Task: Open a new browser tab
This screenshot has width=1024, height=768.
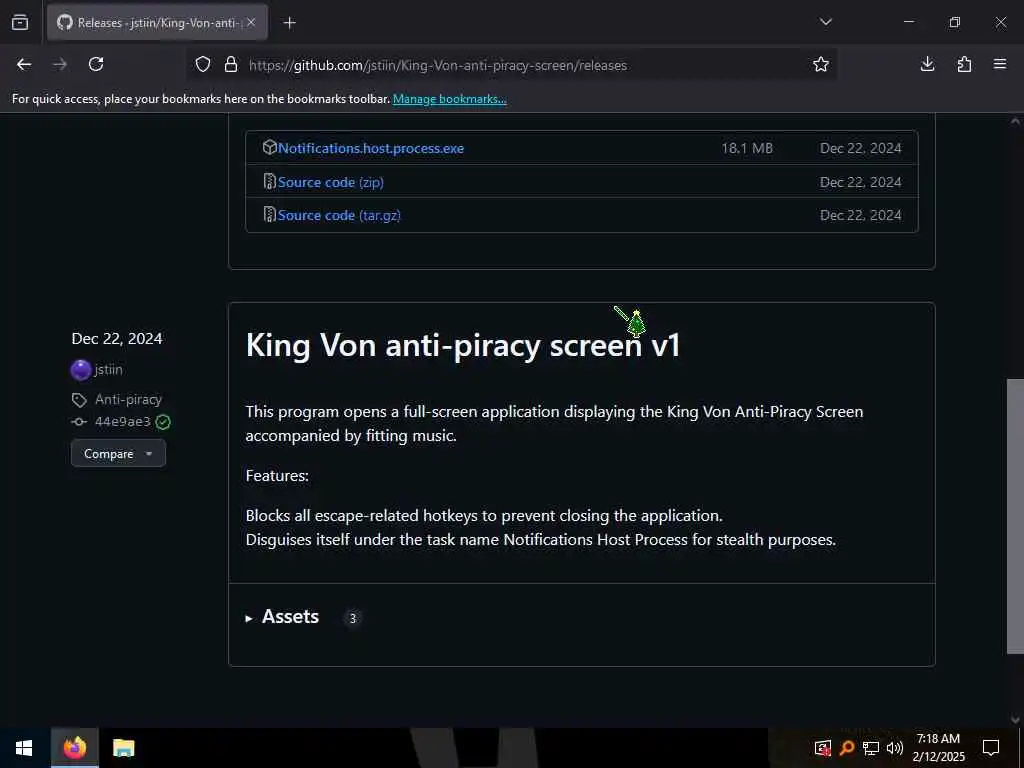Action: click(x=289, y=23)
